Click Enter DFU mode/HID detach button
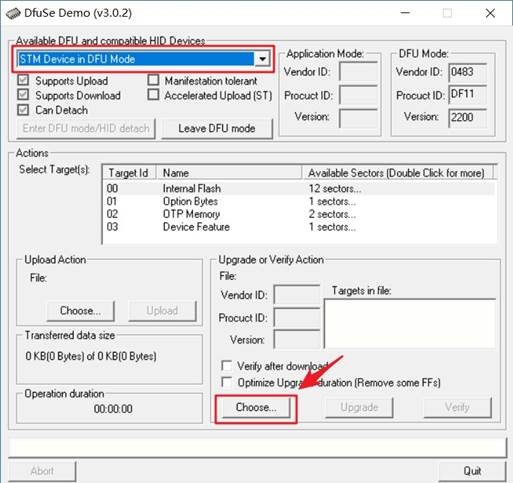 (x=86, y=128)
